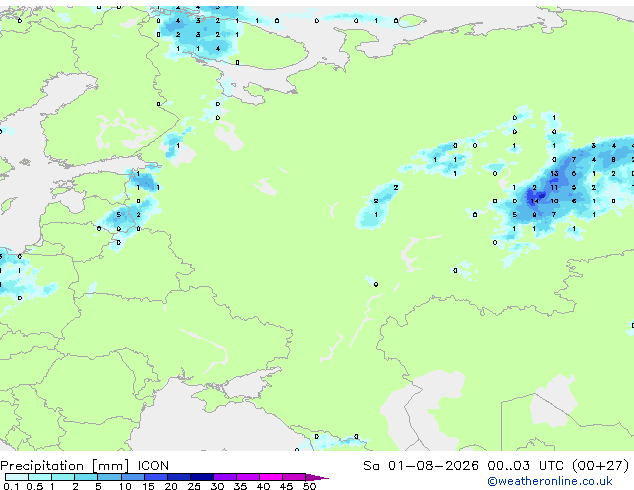This screenshot has width=634, height=490.
Task: Click the '8' precipitation value on the map
Action: (613, 160)
